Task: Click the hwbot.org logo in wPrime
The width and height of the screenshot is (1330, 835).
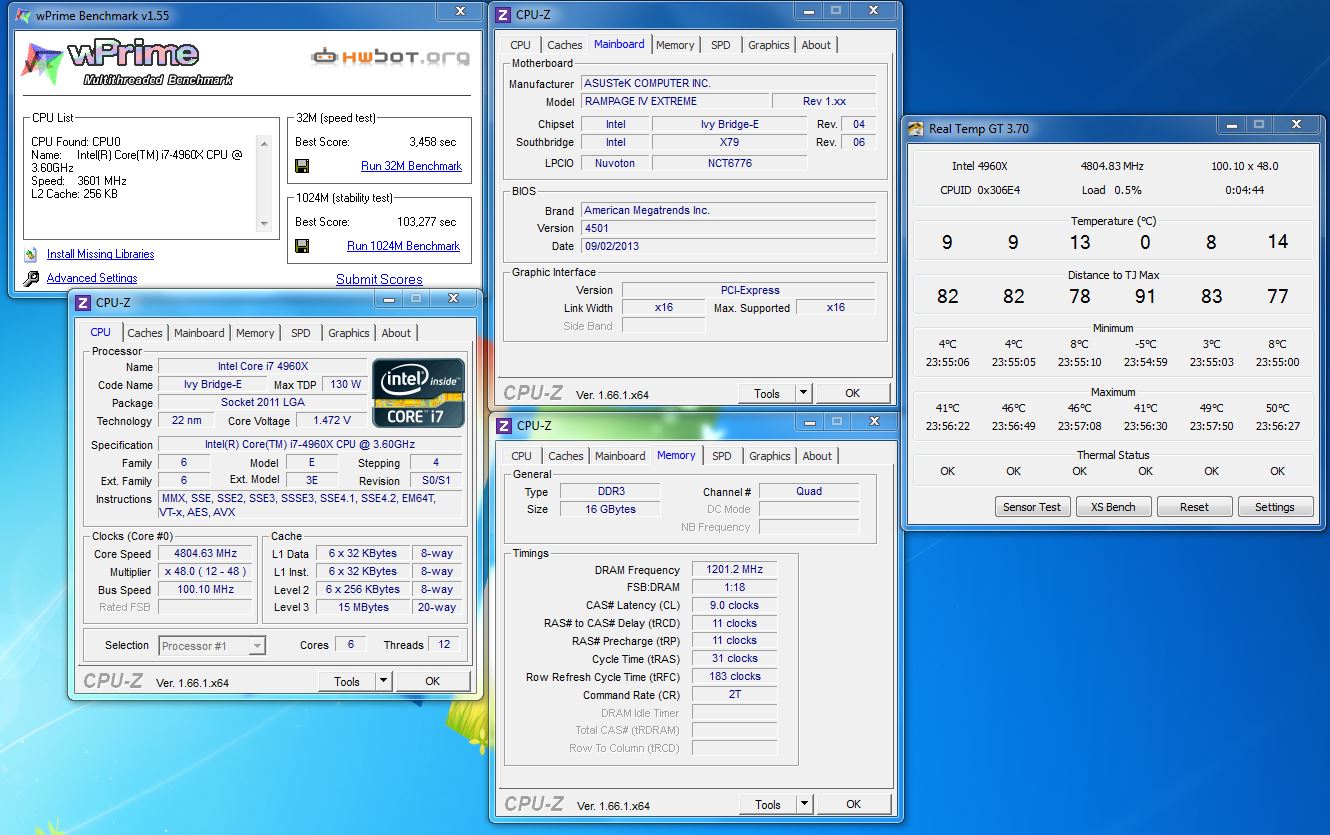Action: pos(390,57)
